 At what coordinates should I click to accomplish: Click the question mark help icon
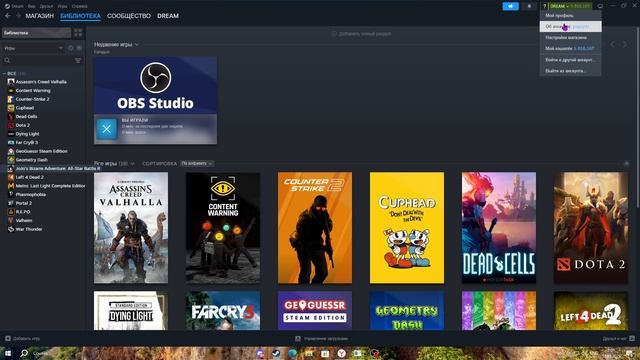click(544, 6)
